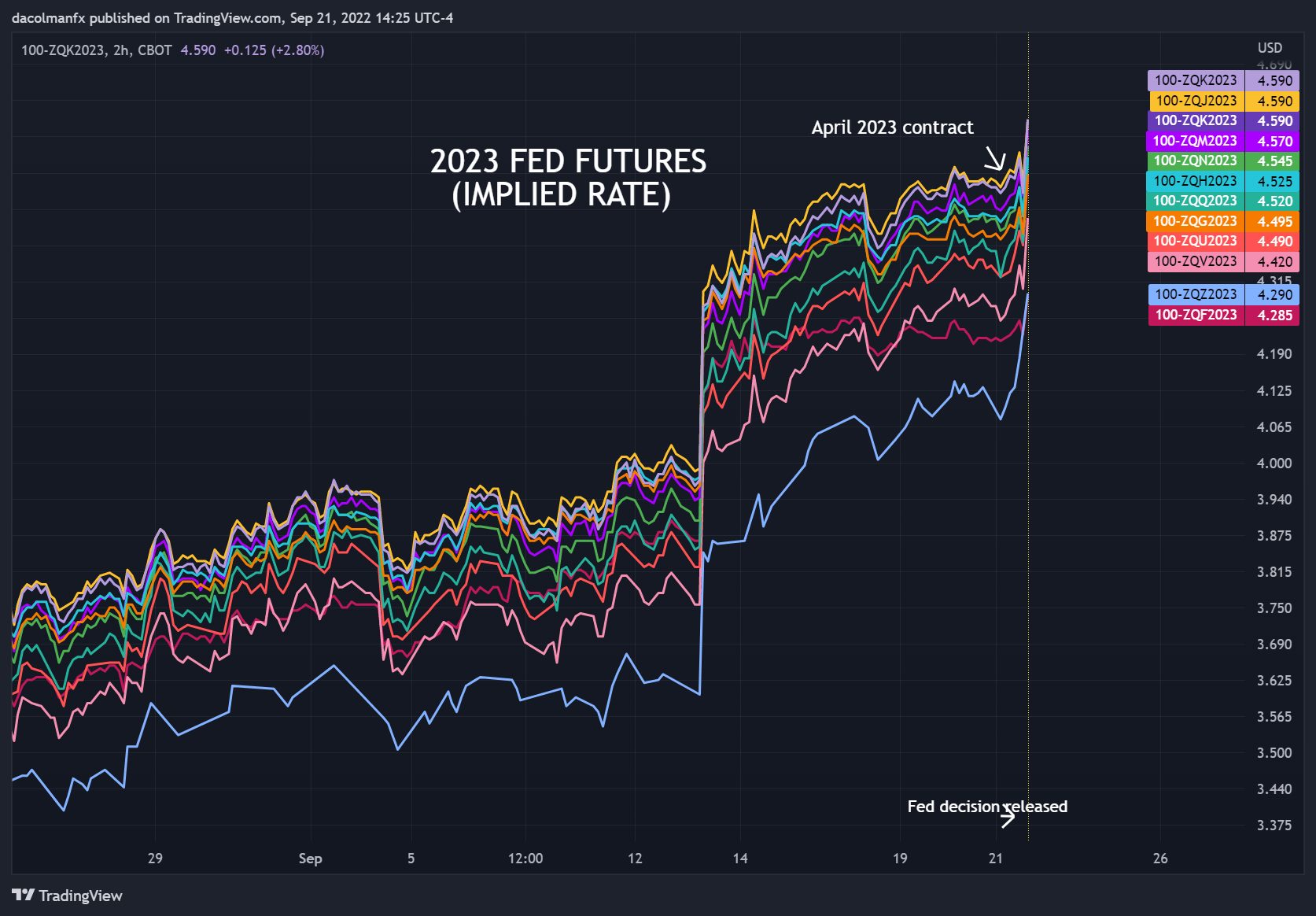
Task: Select the cyan 100-ZQH2023 legend label
Action: pyautogui.click(x=1195, y=181)
